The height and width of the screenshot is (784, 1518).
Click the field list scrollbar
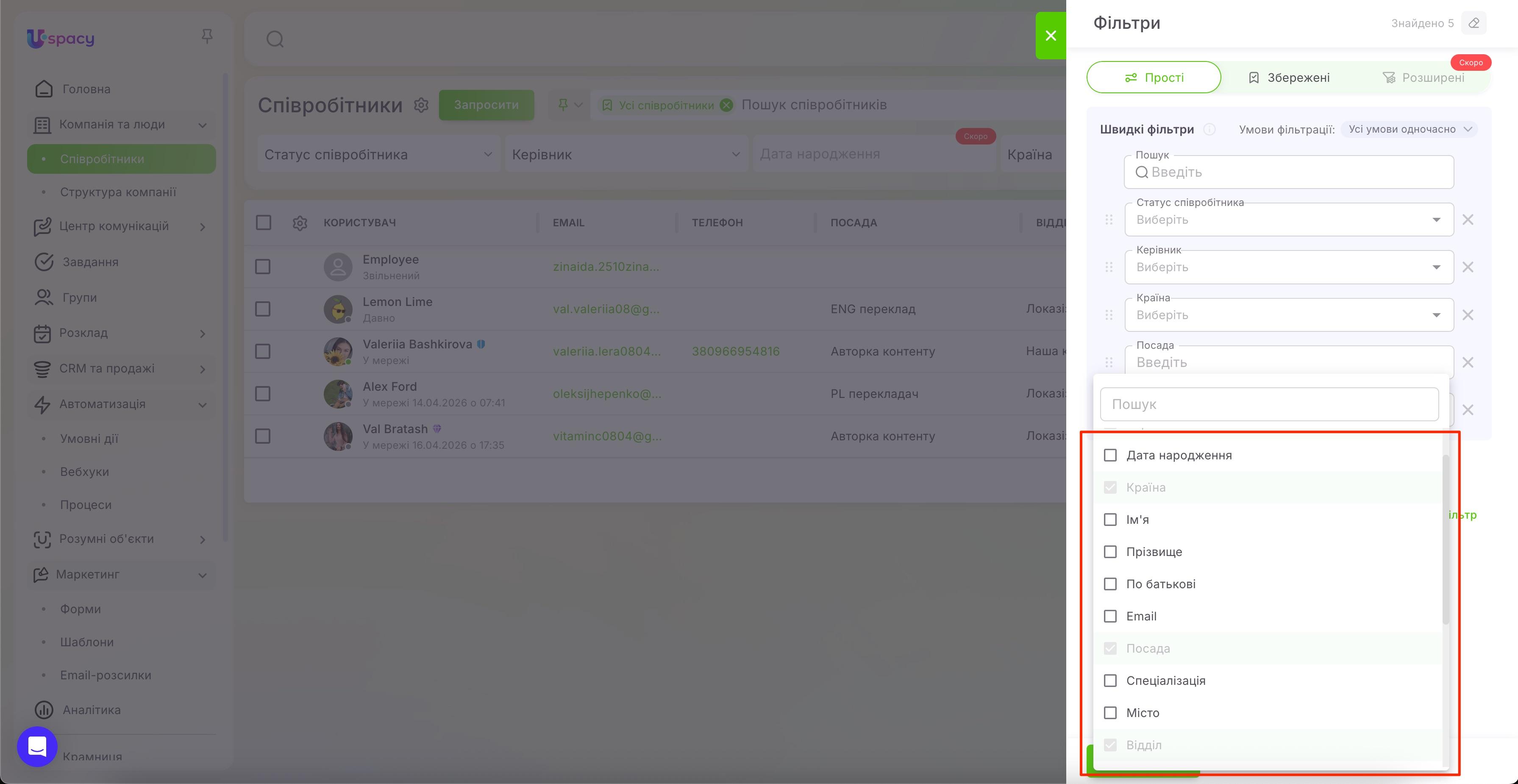(1446, 539)
